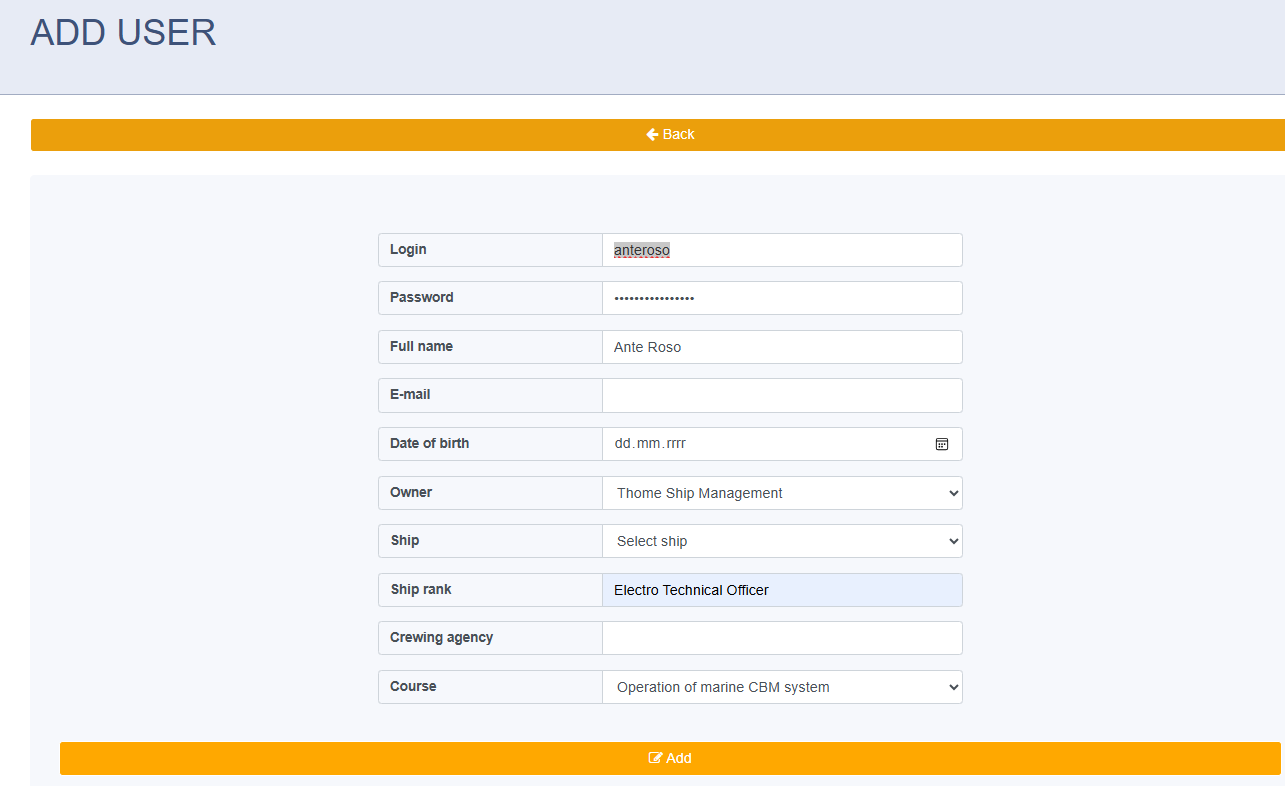Viewport: 1285px width, 786px height.
Task: Click the Course field label
Action: [413, 686]
